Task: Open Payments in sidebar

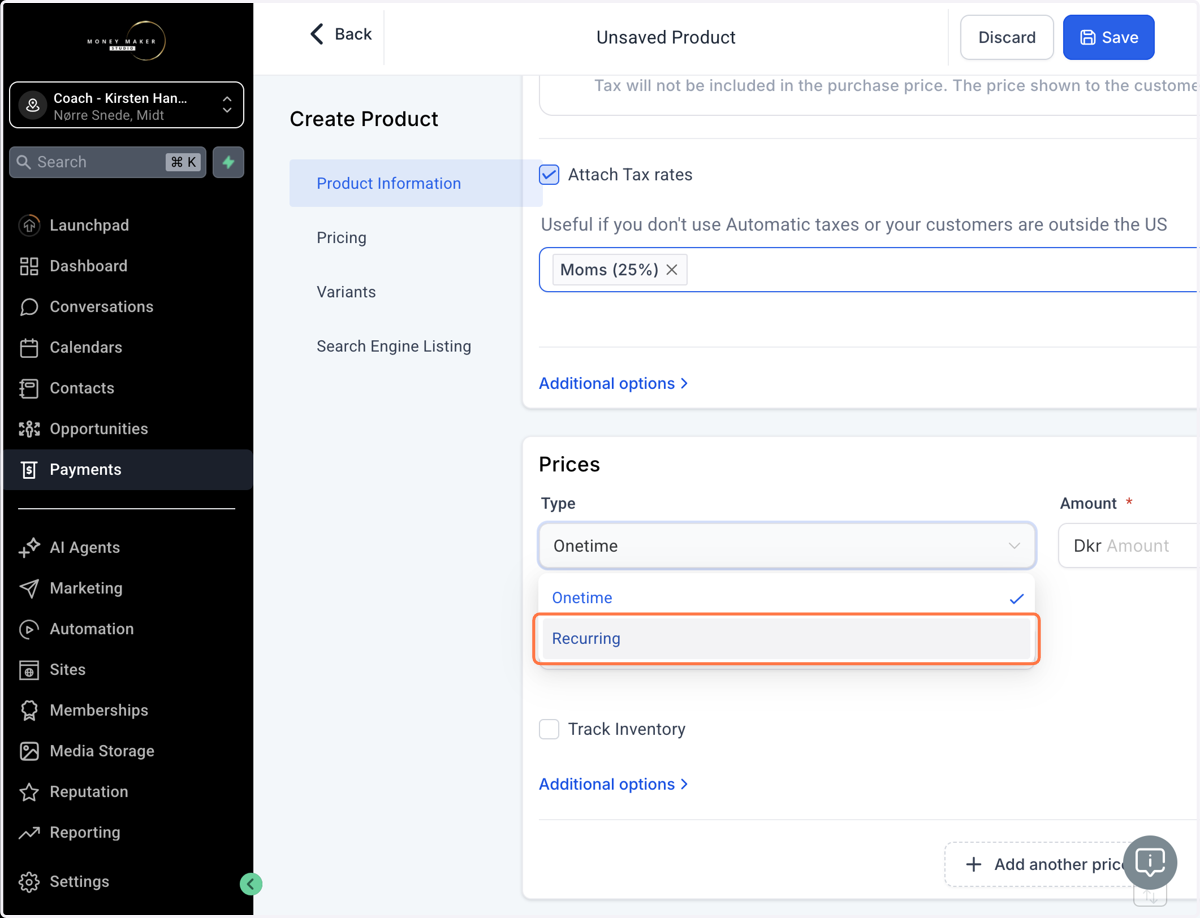Action: coord(127,469)
